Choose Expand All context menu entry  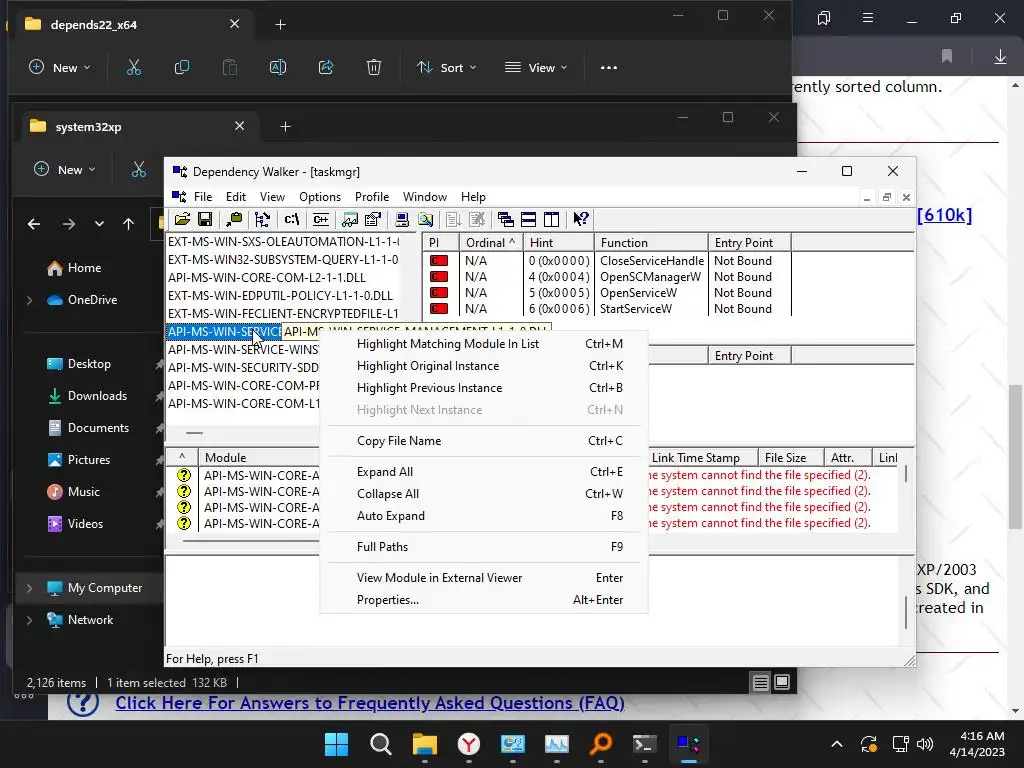click(x=483, y=472)
